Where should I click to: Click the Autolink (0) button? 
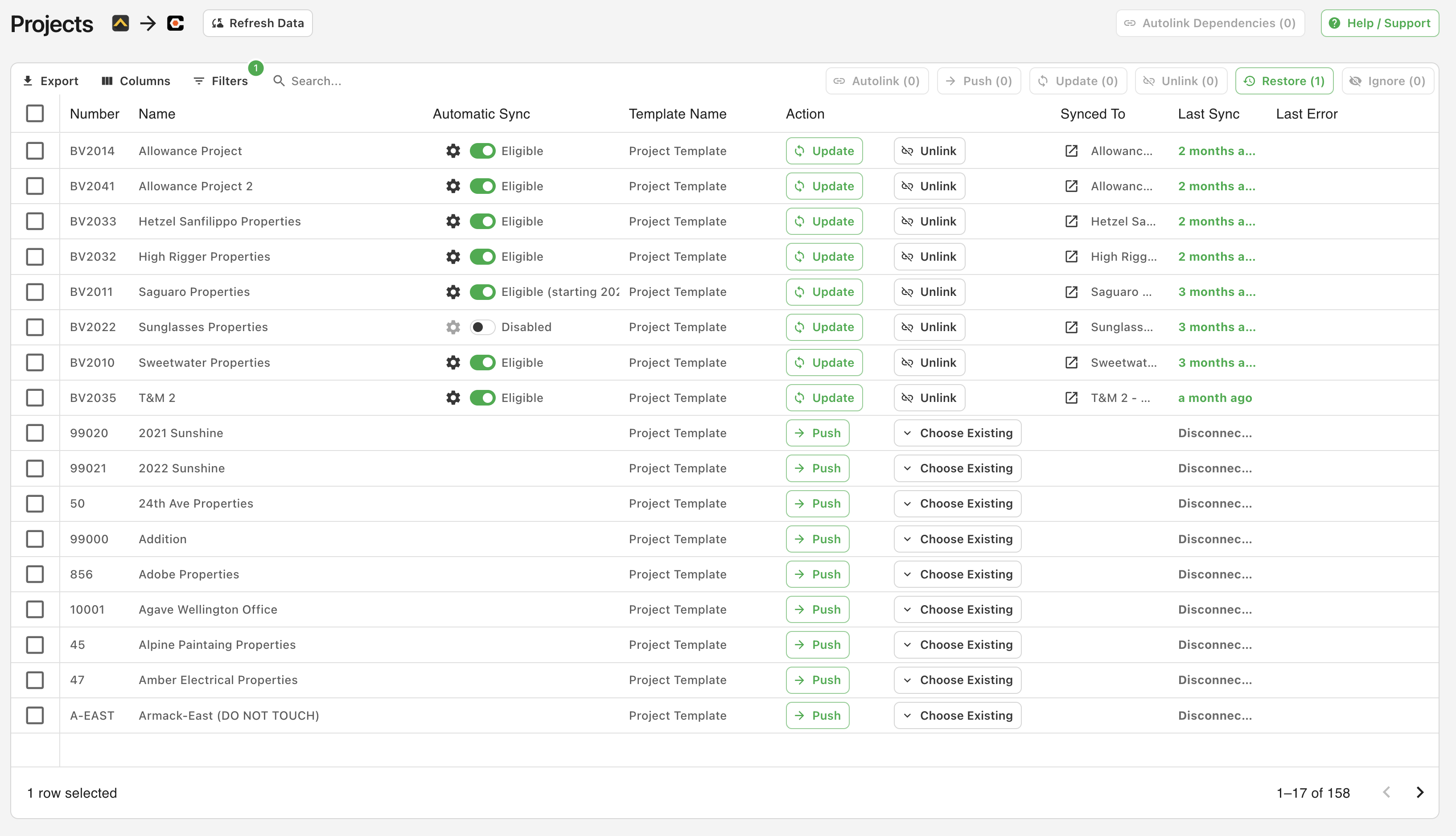pyautogui.click(x=877, y=81)
